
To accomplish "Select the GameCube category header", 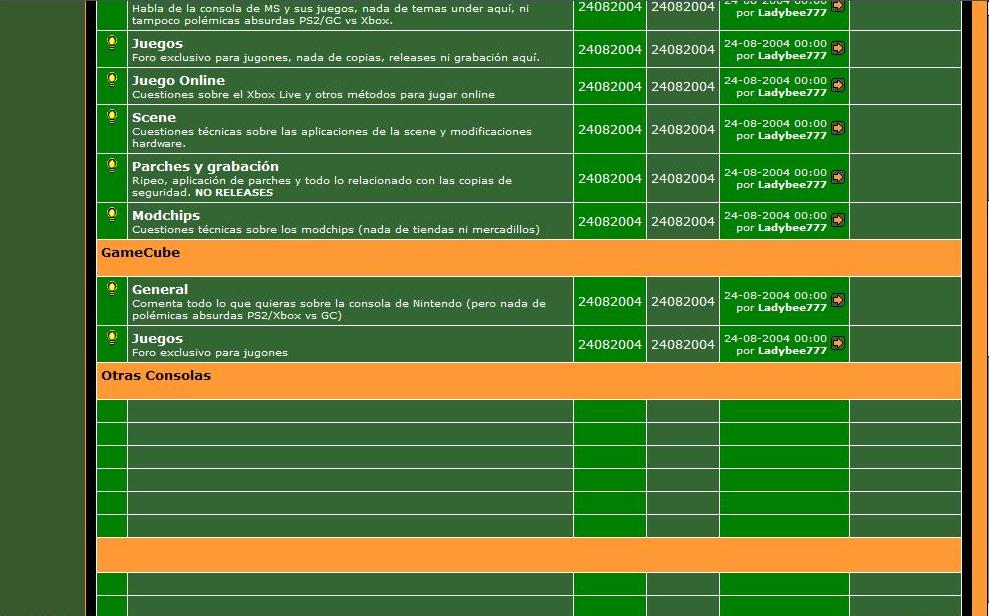I will tap(141, 253).
